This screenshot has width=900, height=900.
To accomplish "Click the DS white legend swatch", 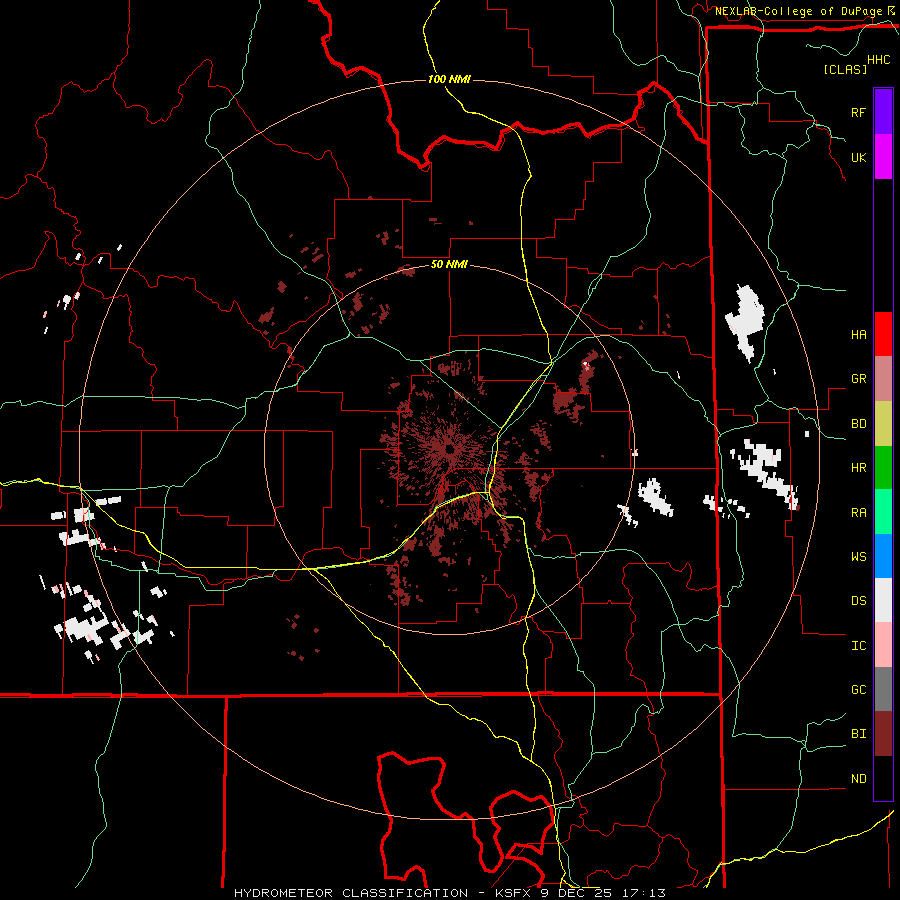I will pos(883,600).
